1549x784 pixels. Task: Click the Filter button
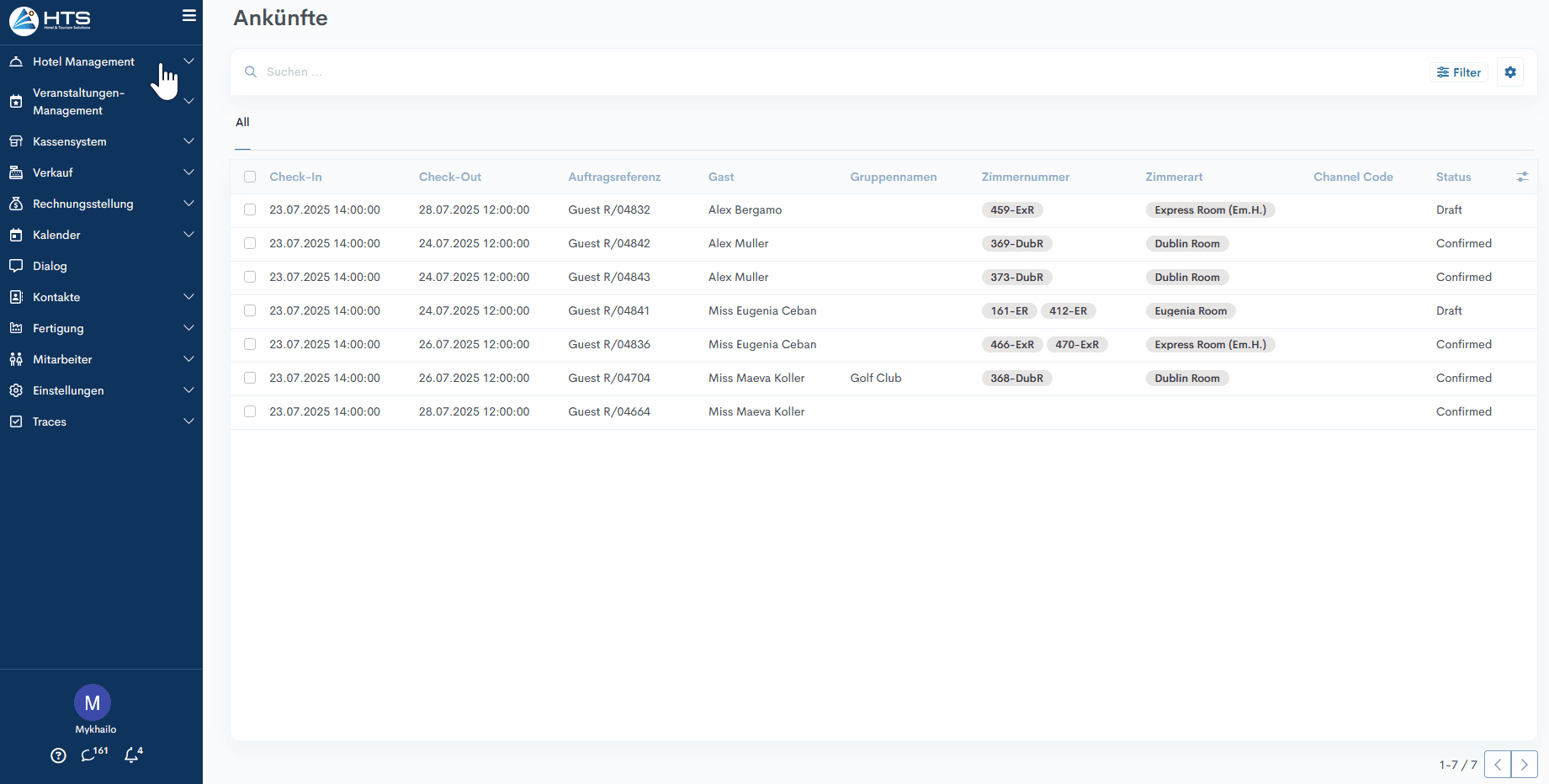point(1458,72)
